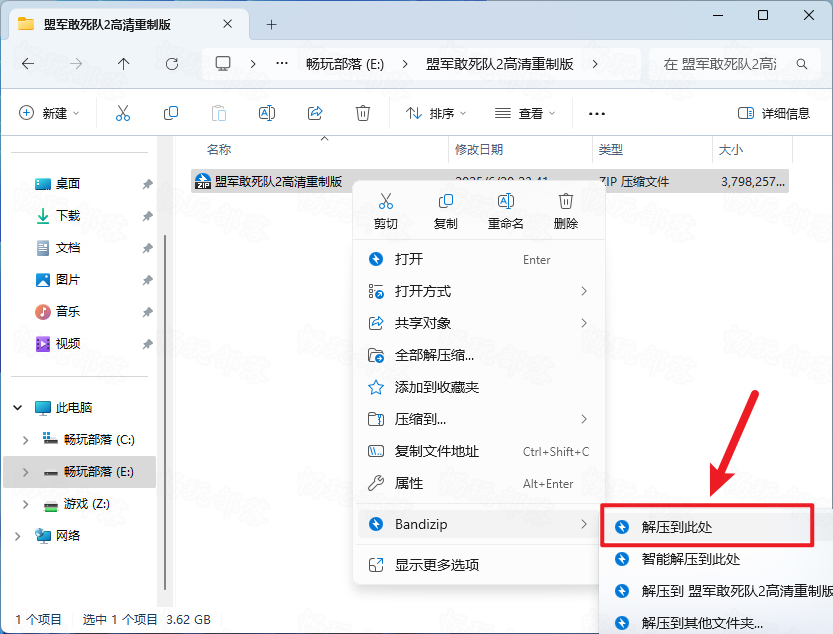Viewport: 833px width, 634px height.
Task: Click the 3.62 GB status bar text
Action: (x=188, y=620)
